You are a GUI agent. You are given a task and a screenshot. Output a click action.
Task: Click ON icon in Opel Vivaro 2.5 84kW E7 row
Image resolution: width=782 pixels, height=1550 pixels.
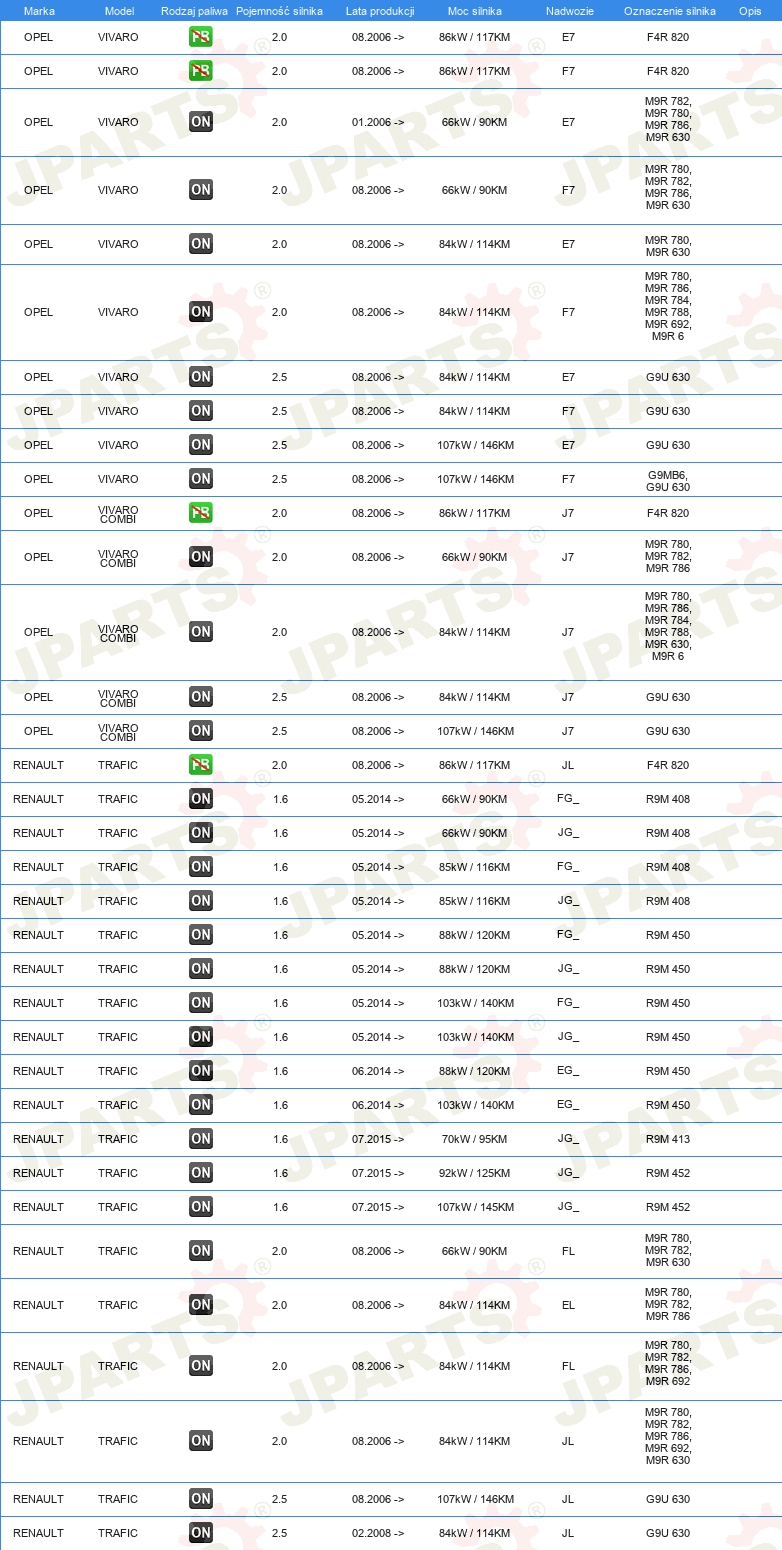pyautogui.click(x=201, y=377)
